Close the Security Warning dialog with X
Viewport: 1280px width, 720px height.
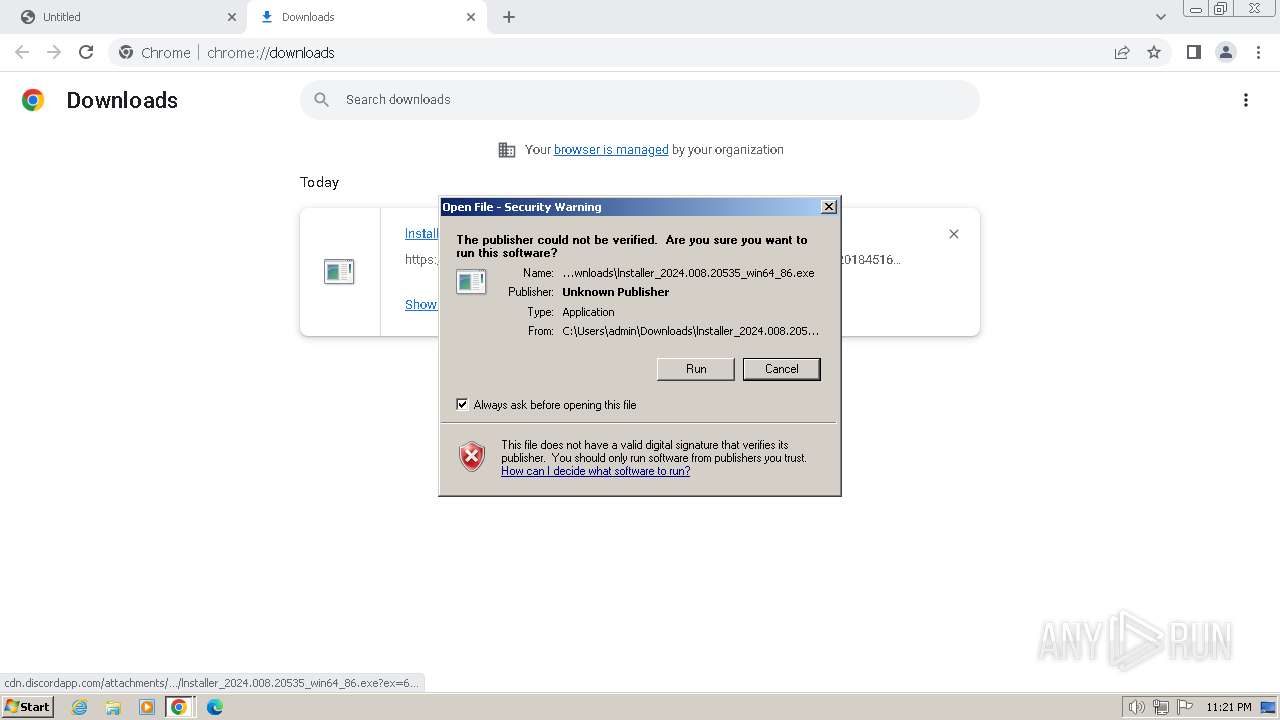(x=828, y=206)
